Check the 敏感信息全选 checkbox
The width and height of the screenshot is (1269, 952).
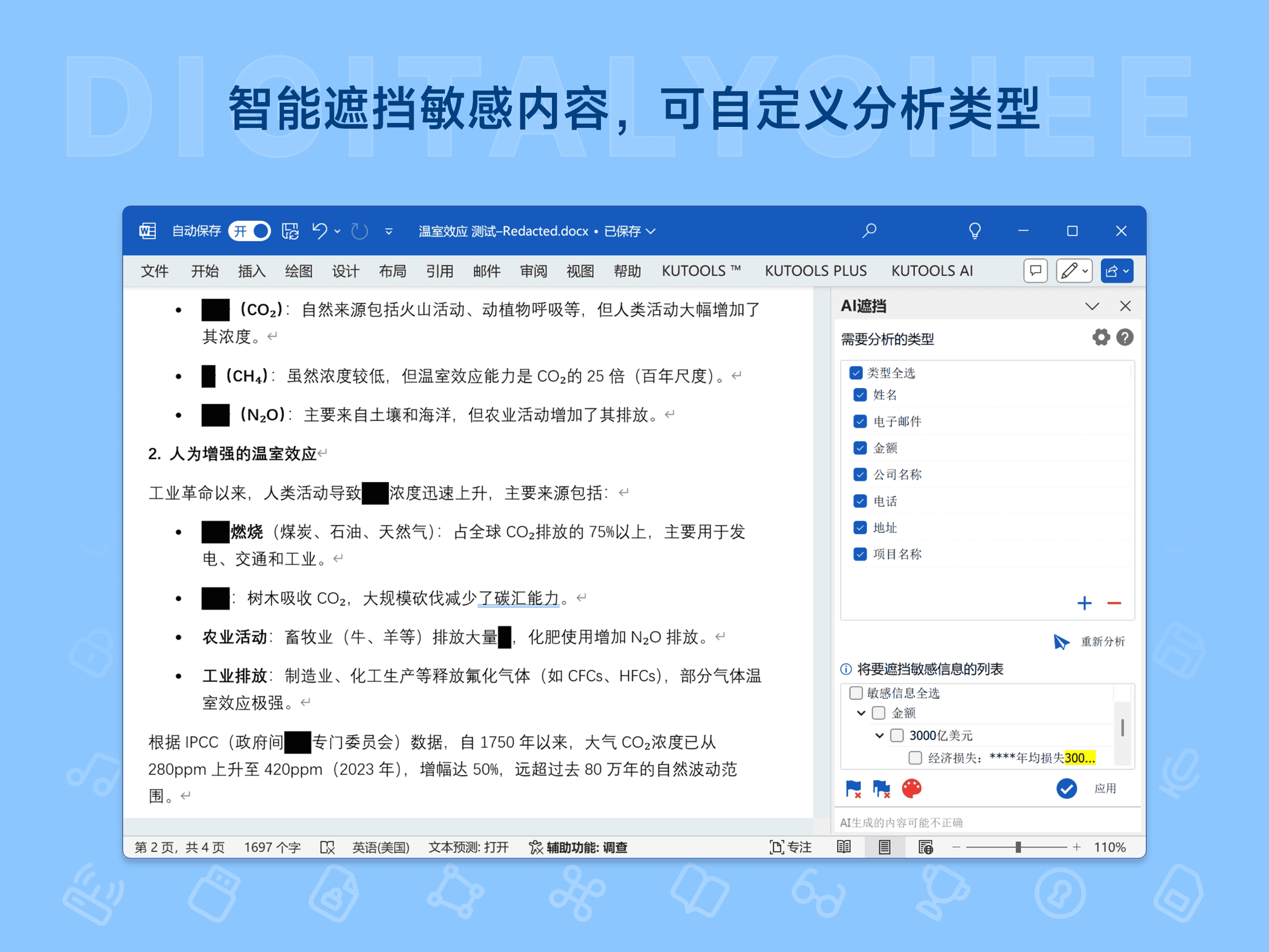(x=856, y=693)
